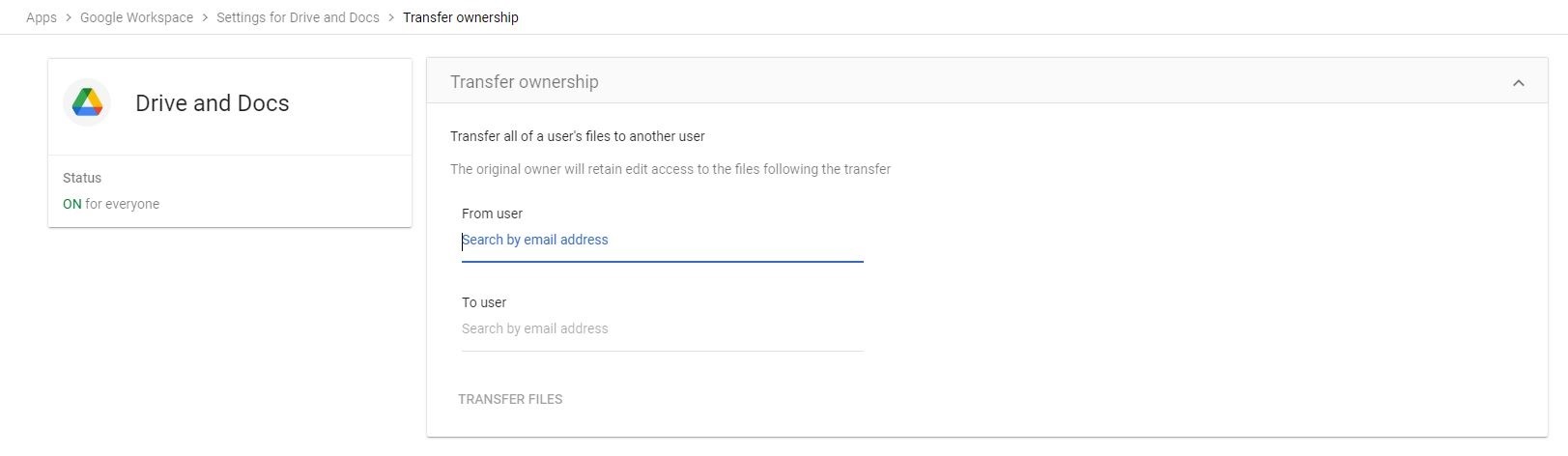
Task: Click the From user label
Action: pyautogui.click(x=492, y=214)
